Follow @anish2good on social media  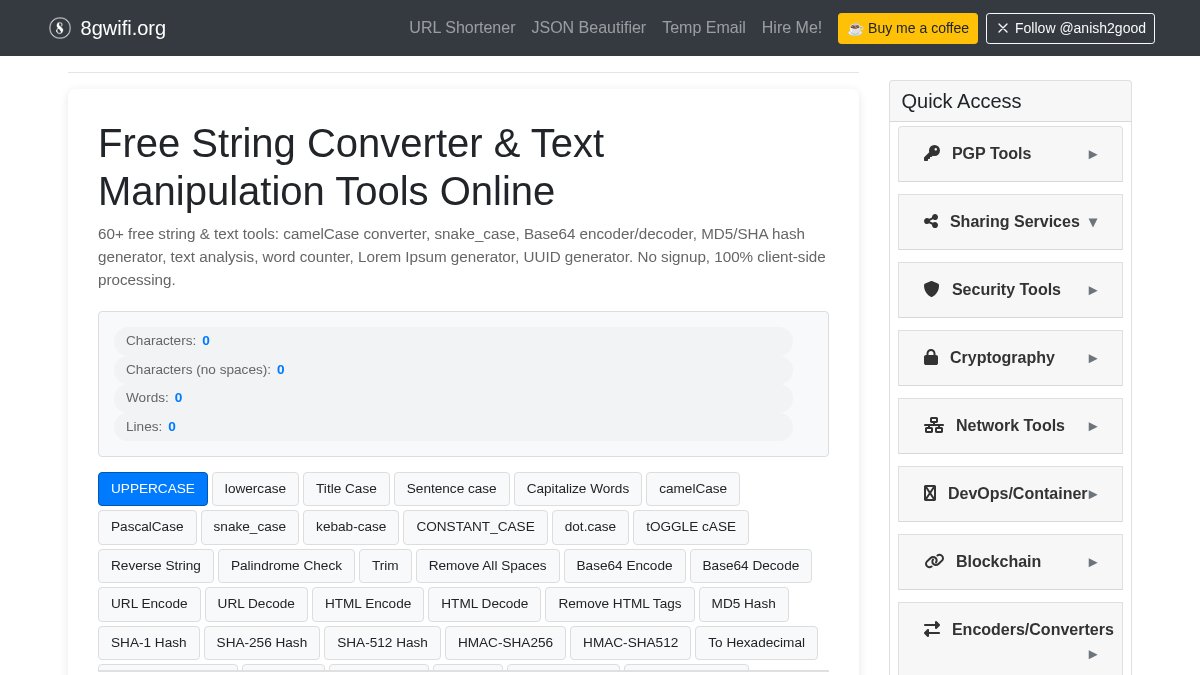pyautogui.click(x=1070, y=28)
